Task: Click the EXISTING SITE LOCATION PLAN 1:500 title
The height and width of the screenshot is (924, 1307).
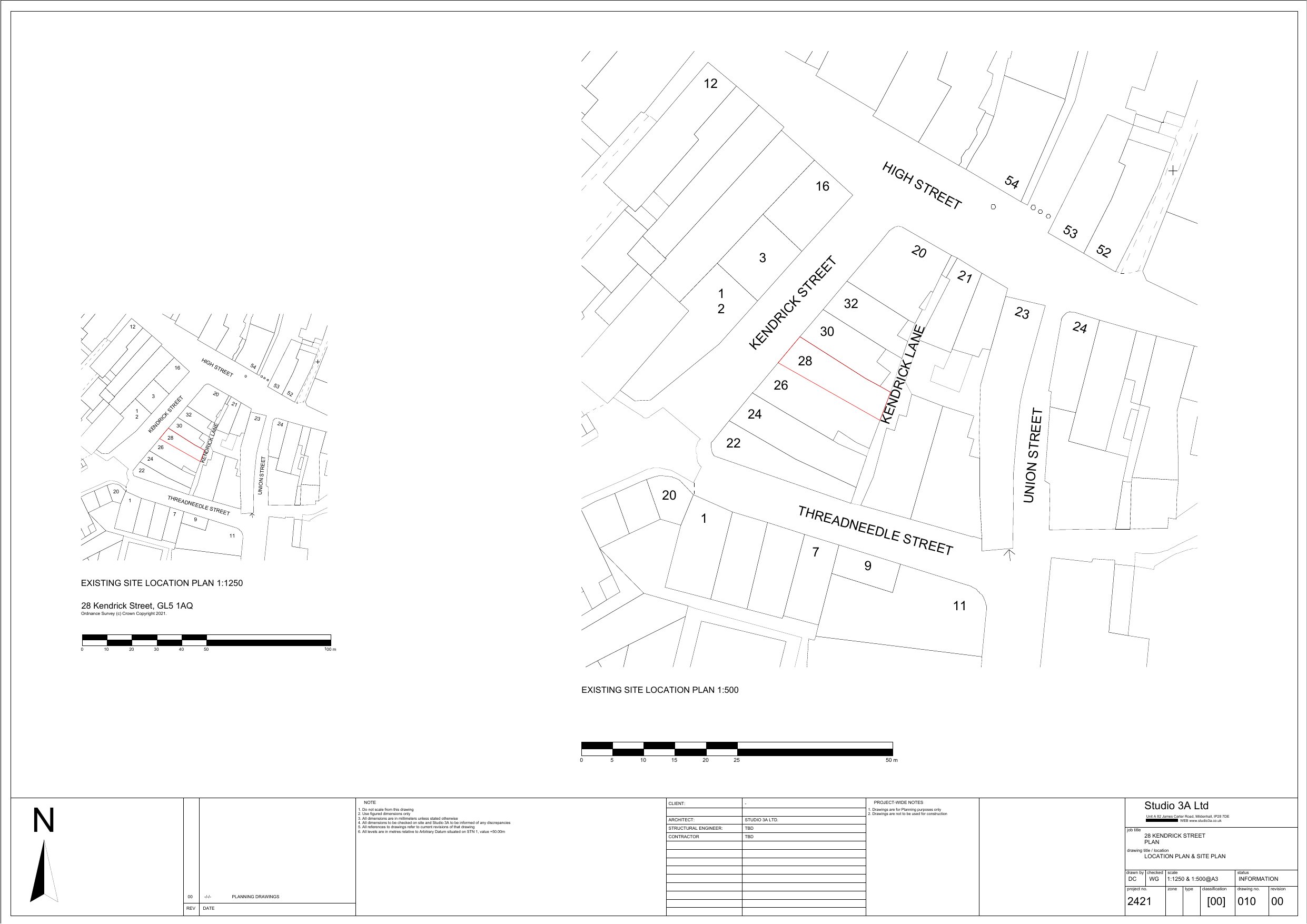Action: tap(659, 690)
